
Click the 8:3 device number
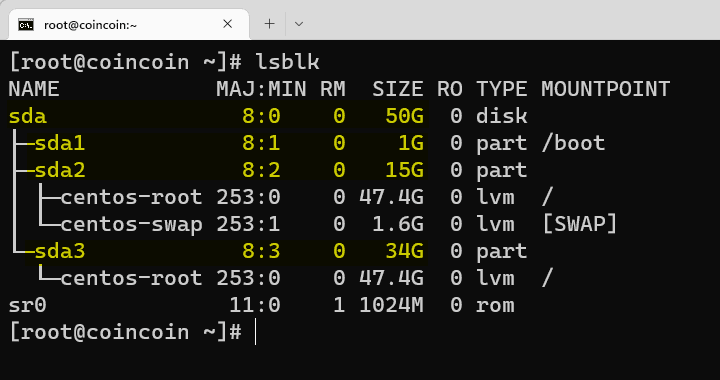point(261,251)
